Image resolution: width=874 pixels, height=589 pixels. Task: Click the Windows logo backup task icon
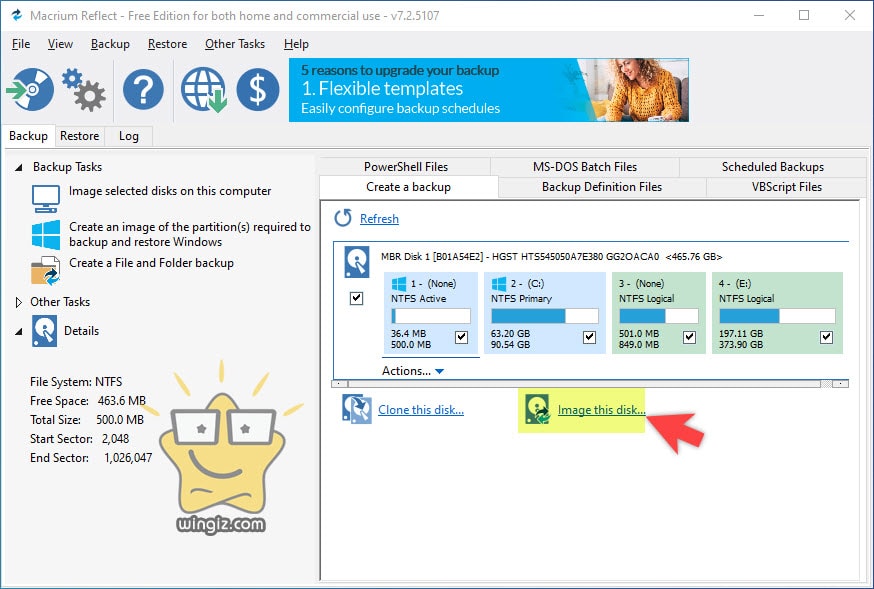[x=46, y=235]
